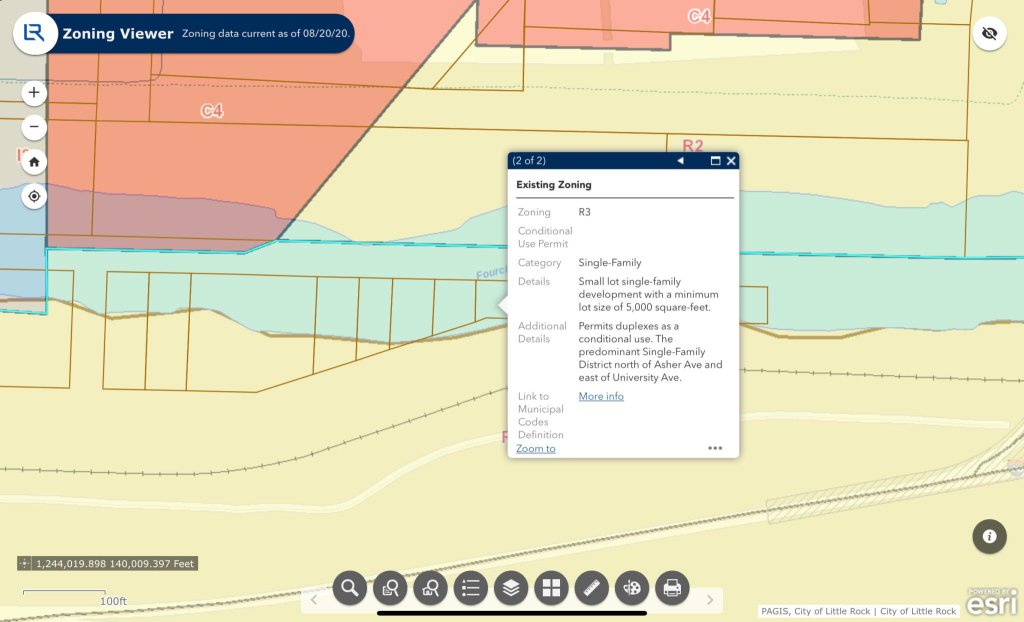Select the Measure ruler tool
The width and height of the screenshot is (1024, 622).
[591, 588]
